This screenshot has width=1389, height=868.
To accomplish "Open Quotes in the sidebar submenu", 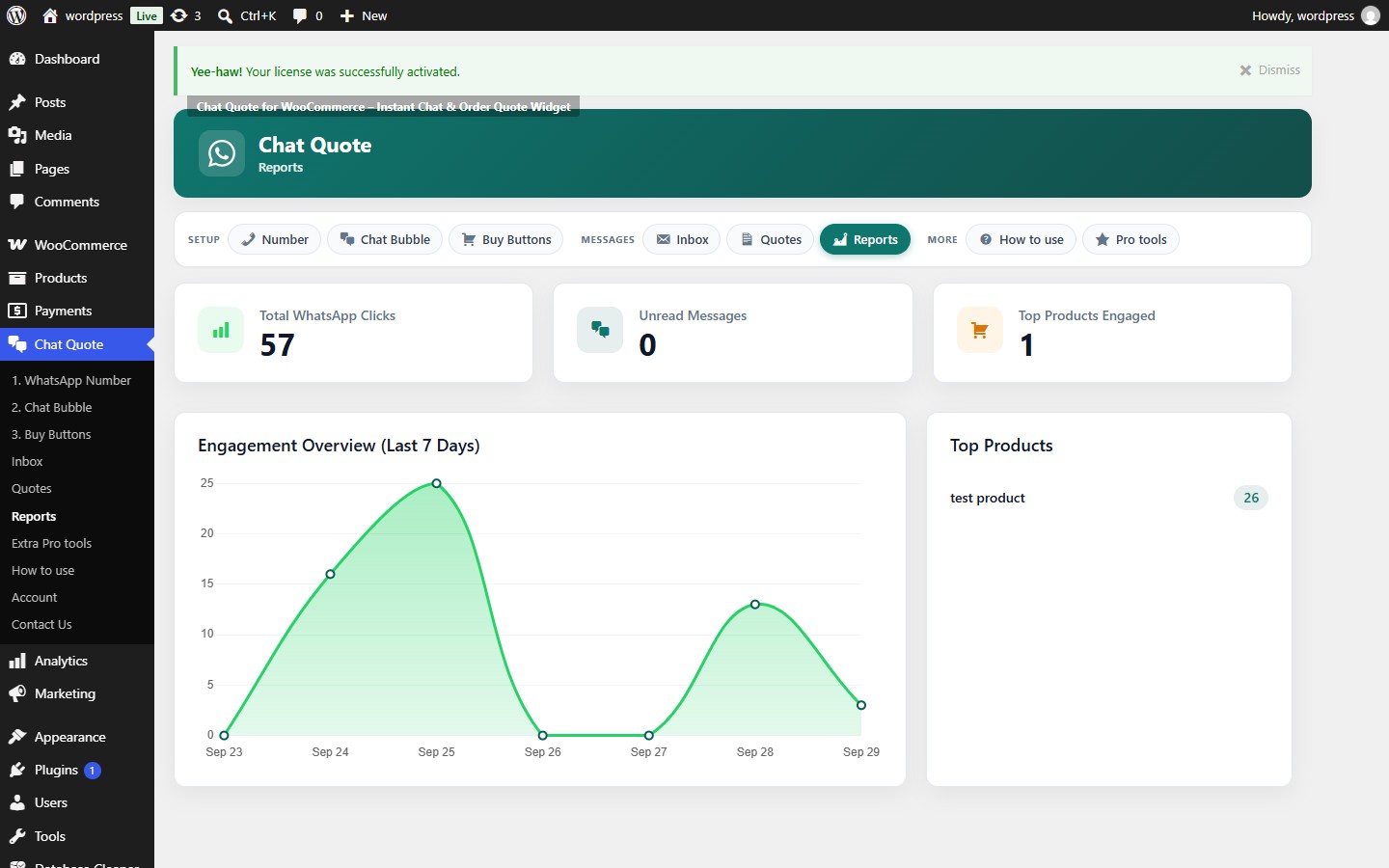I will [x=77, y=488].
